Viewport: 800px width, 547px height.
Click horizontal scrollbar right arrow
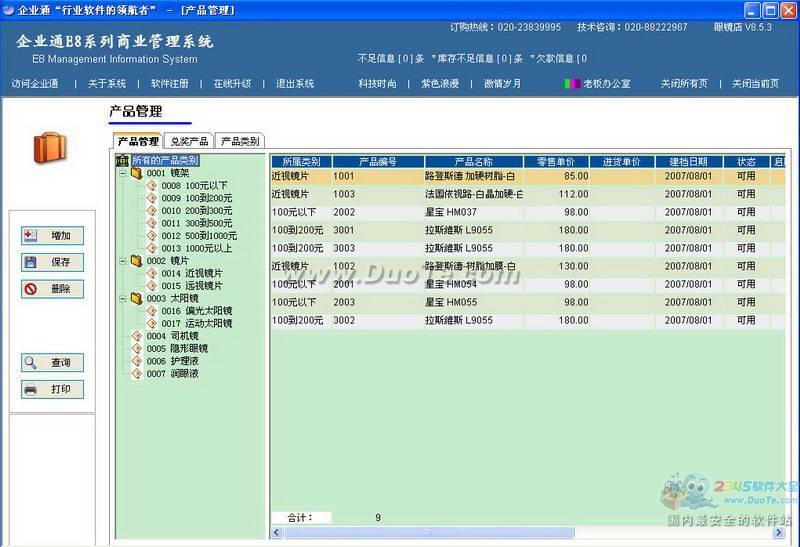(779, 533)
